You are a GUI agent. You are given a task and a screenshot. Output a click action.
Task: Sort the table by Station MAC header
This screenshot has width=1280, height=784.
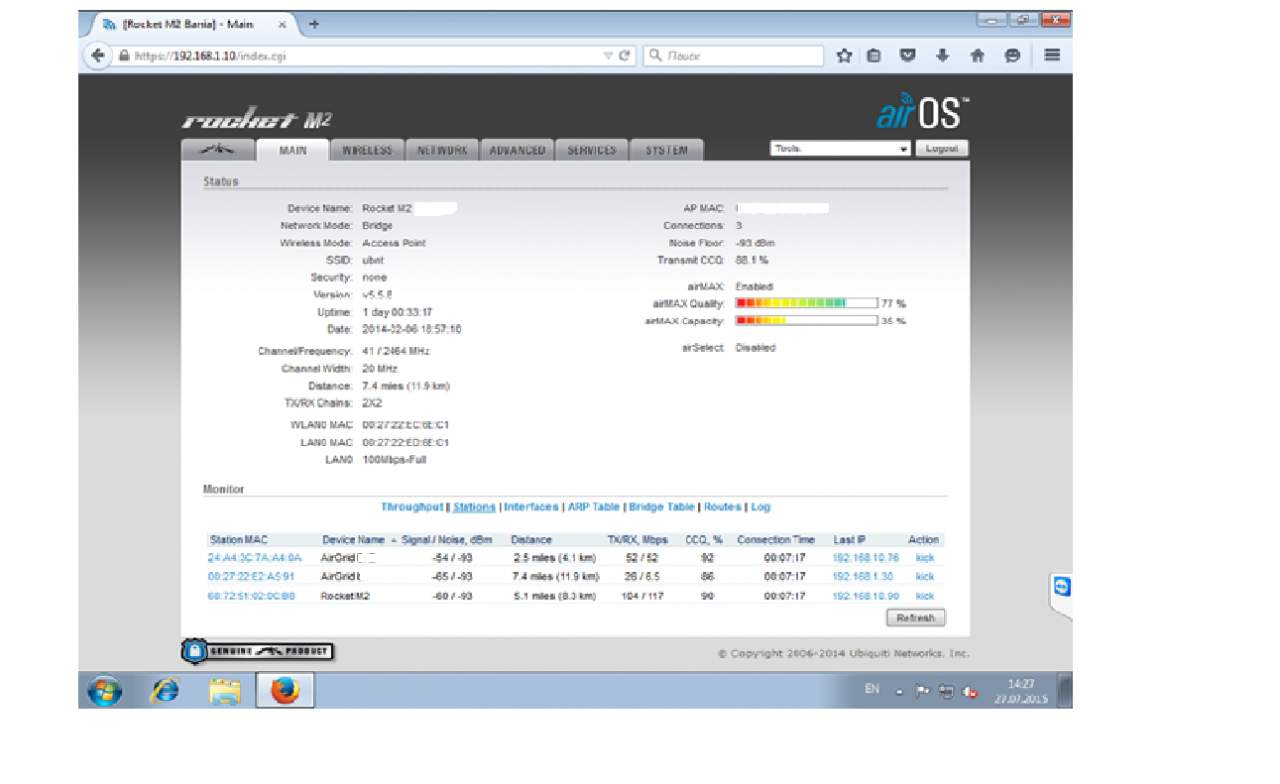tap(239, 540)
